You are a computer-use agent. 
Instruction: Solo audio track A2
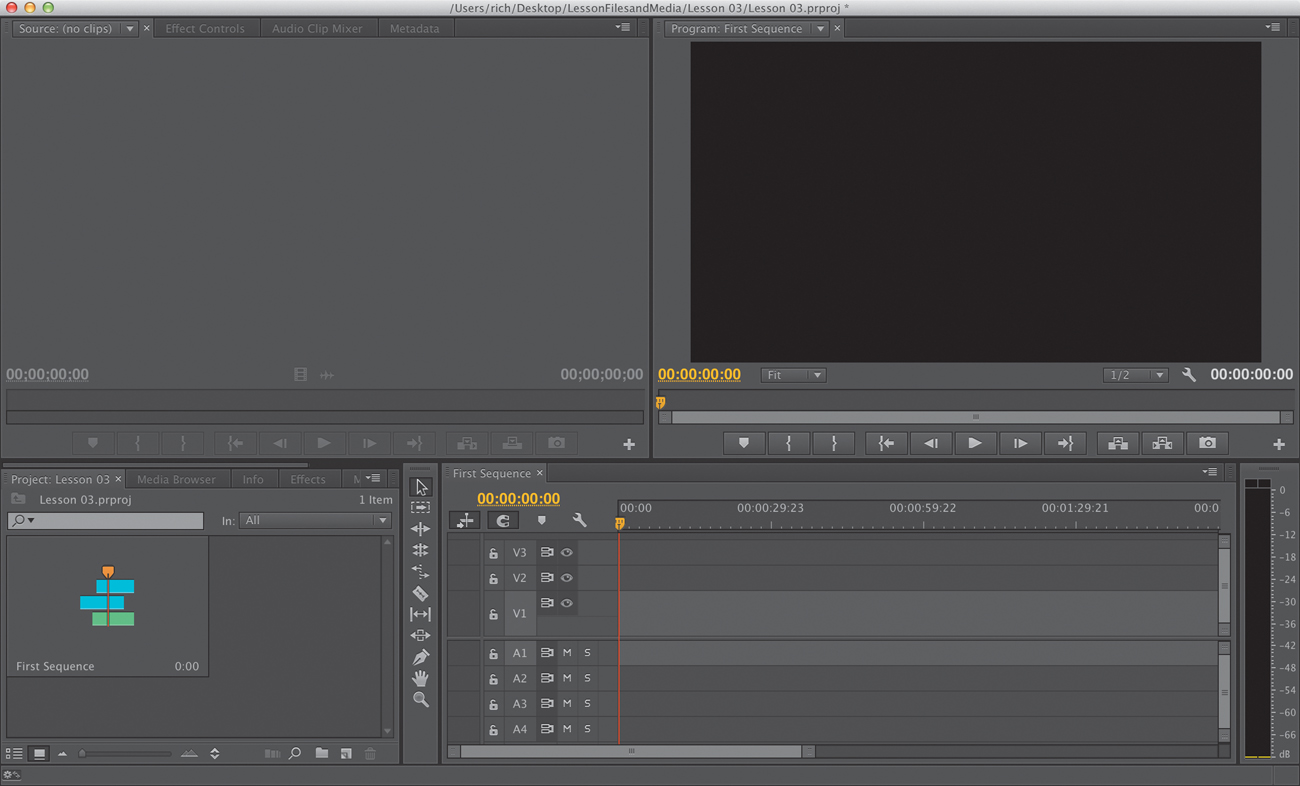point(587,678)
